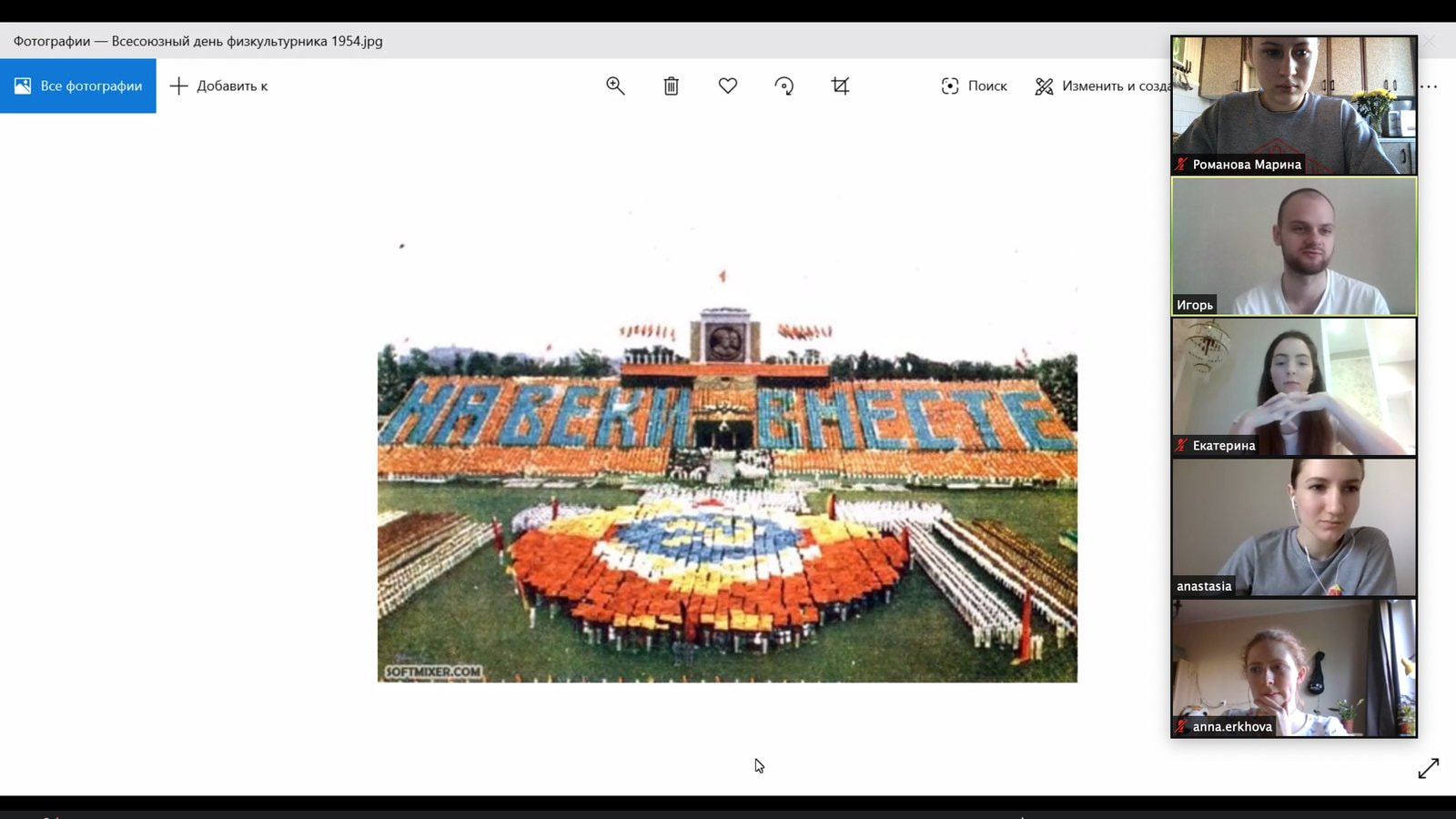
Task: Click muted mic icon beside Екатерина
Action: tap(1181, 445)
